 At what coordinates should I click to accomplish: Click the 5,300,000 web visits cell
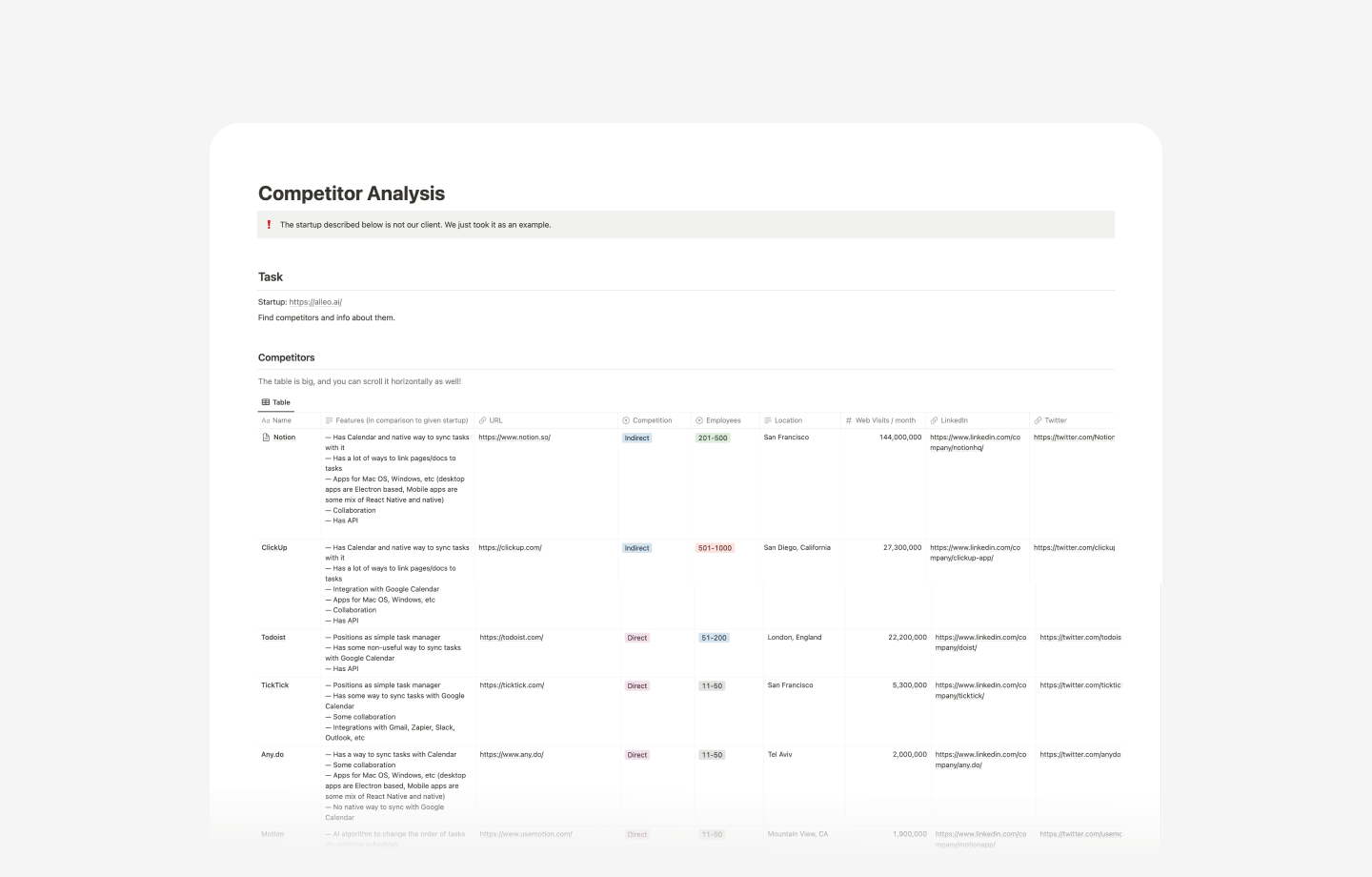[x=909, y=685]
